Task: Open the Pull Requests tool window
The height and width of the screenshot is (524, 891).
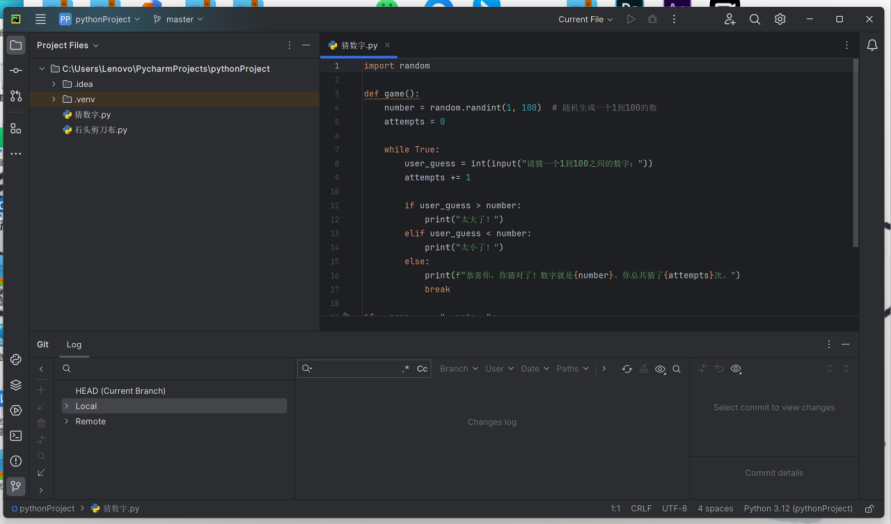Action: (16, 96)
